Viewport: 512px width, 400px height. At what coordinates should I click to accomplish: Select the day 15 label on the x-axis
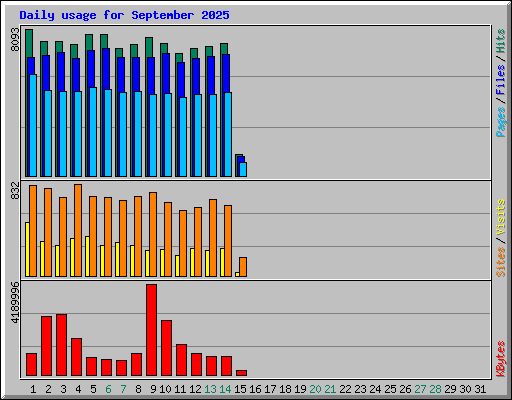click(x=240, y=389)
